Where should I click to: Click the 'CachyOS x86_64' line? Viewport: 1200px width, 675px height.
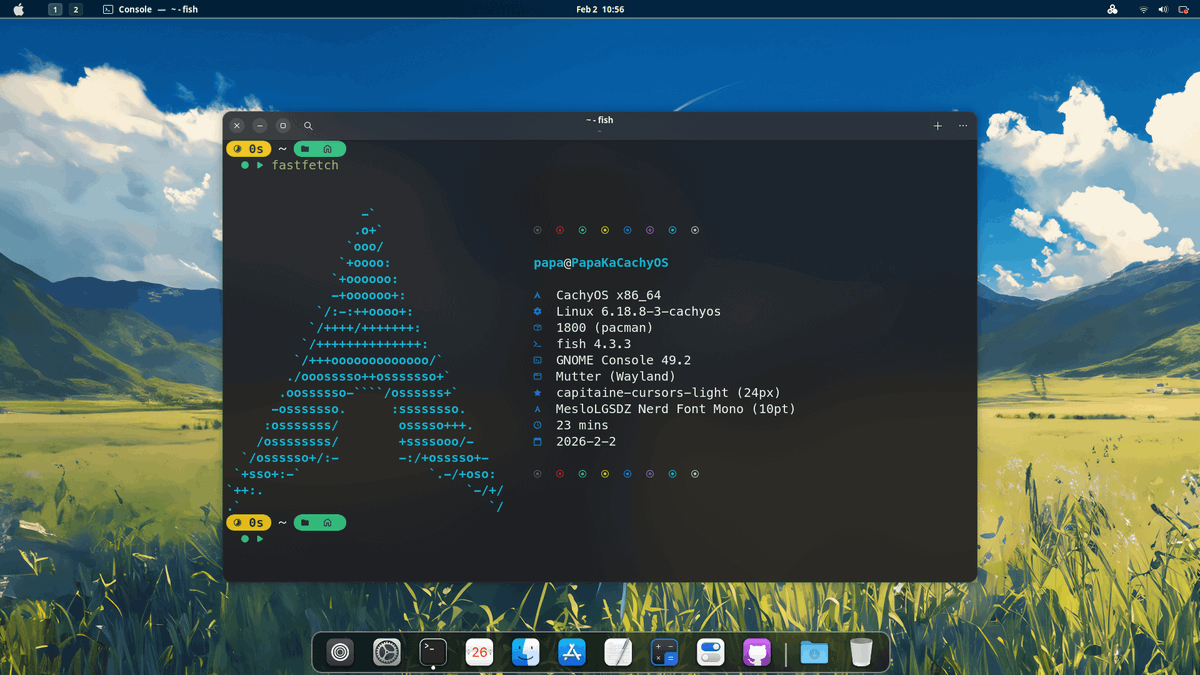click(609, 295)
